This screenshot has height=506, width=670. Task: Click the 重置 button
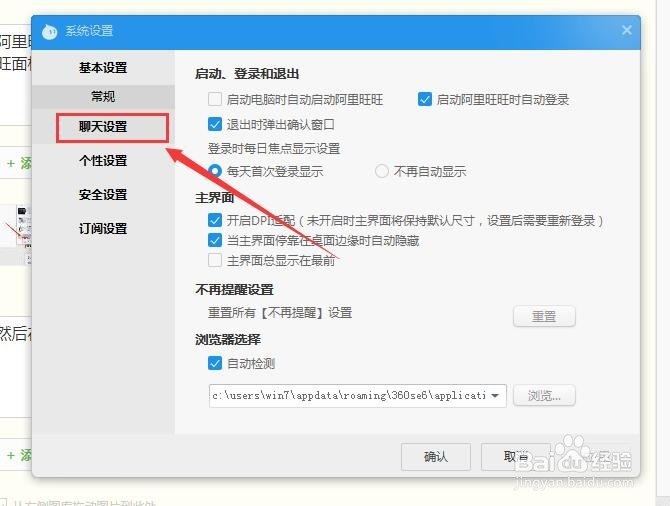(544, 317)
